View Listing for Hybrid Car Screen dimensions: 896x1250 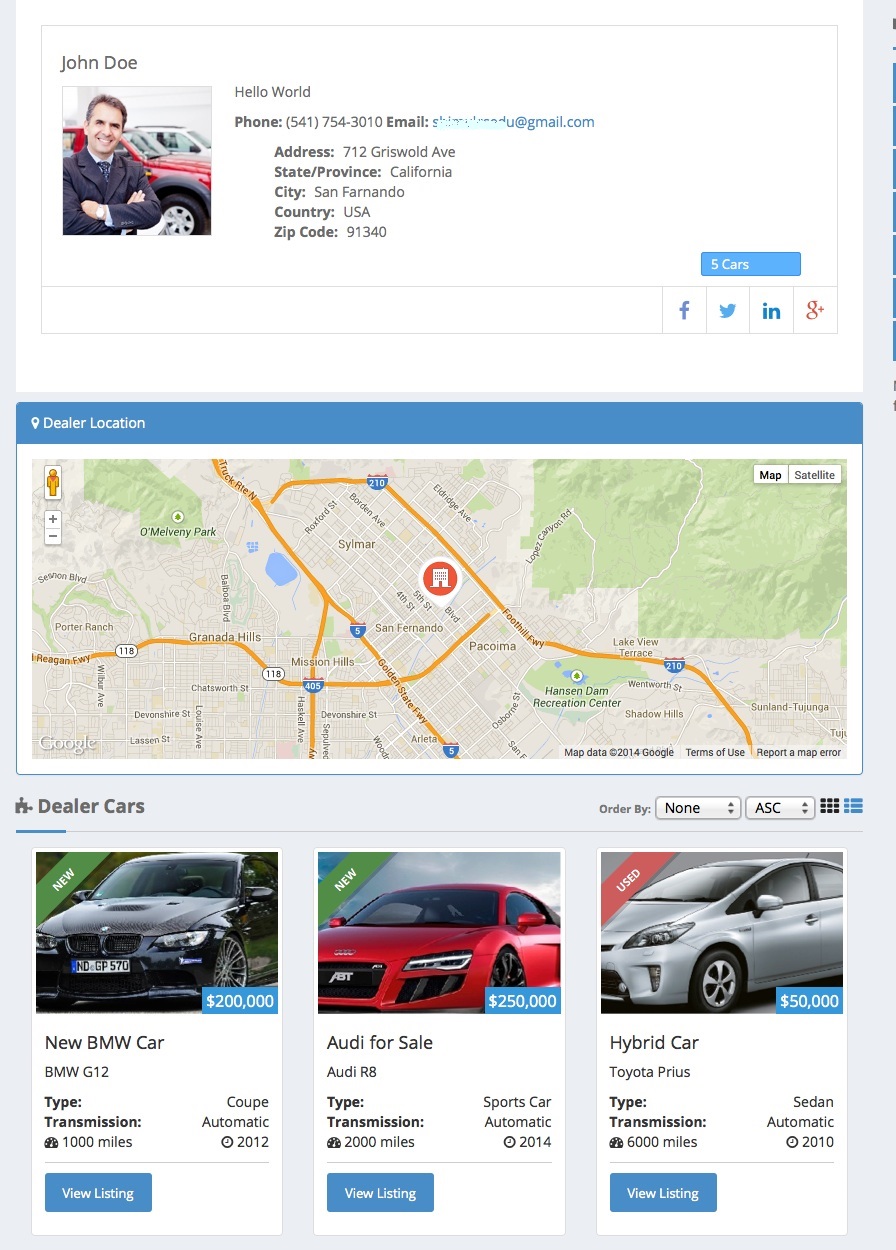(x=663, y=1193)
